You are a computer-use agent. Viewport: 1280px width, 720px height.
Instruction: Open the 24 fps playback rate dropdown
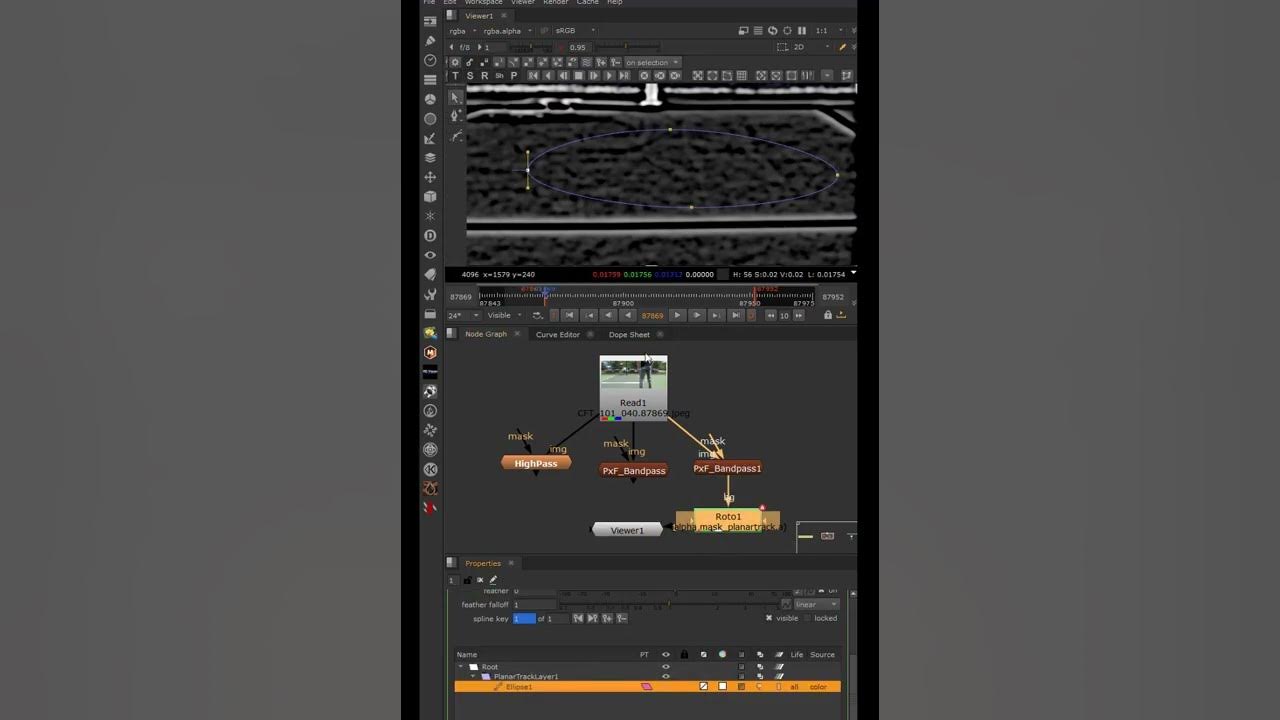click(464, 315)
